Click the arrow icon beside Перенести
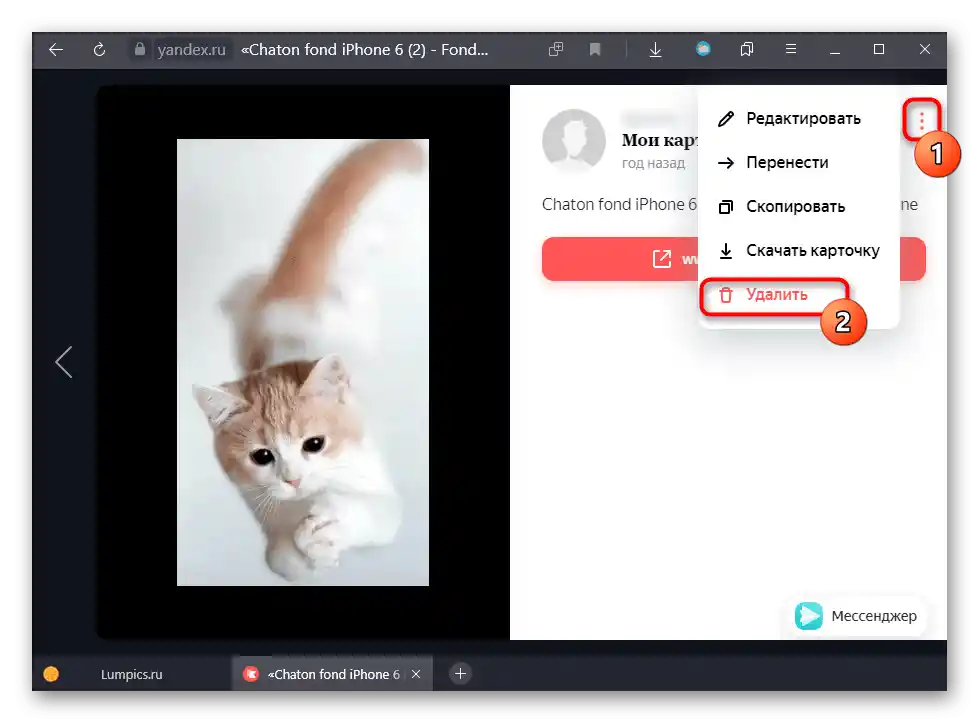Screen dimensions: 979x723 point(726,163)
